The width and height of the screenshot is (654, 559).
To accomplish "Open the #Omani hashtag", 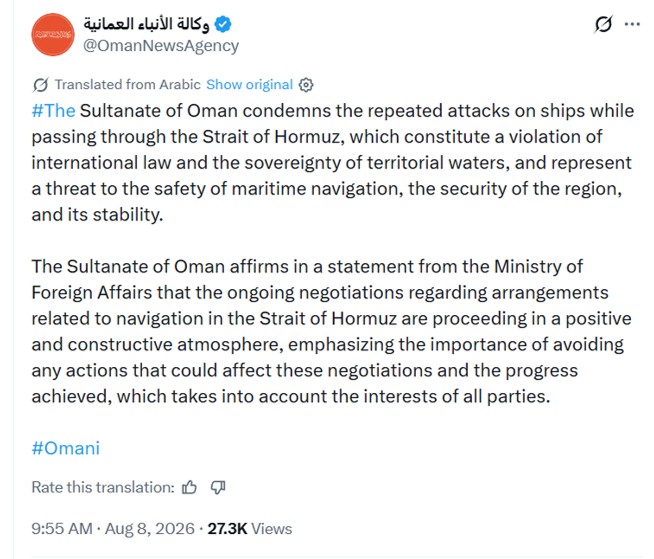I will pos(66,448).
